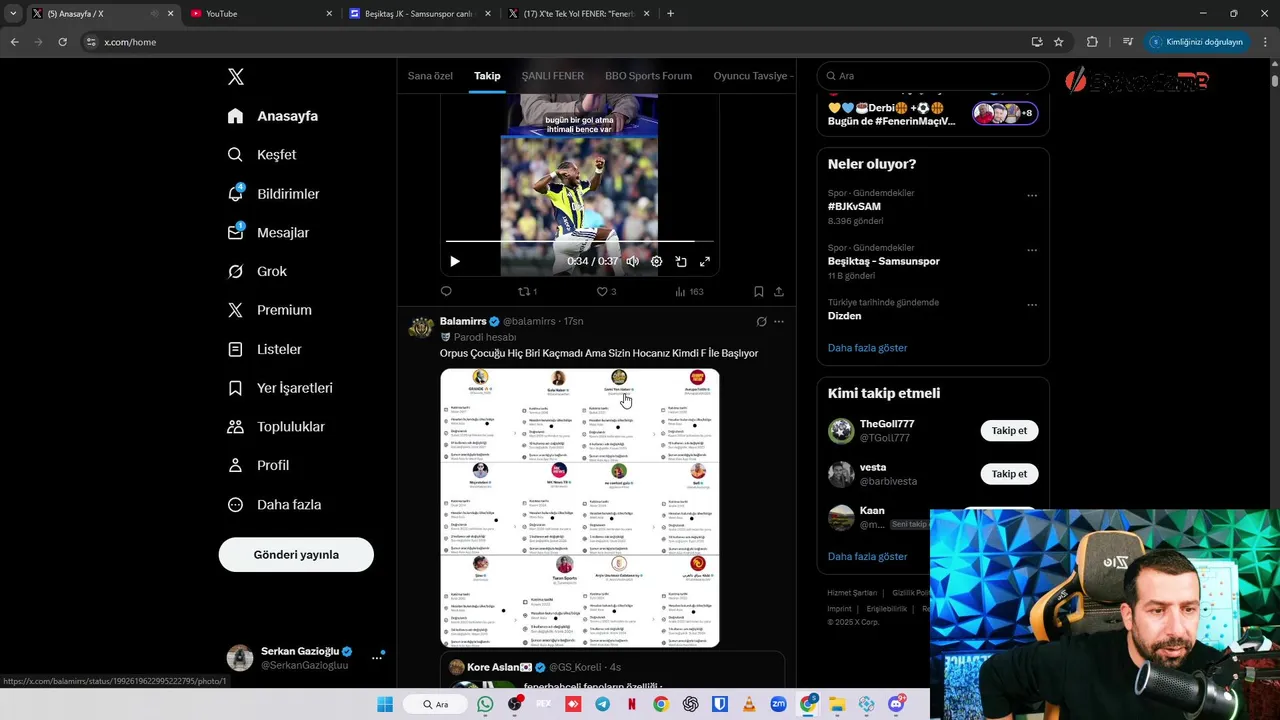
Task: Open Daha fazla in the sidebar
Action: point(274,505)
